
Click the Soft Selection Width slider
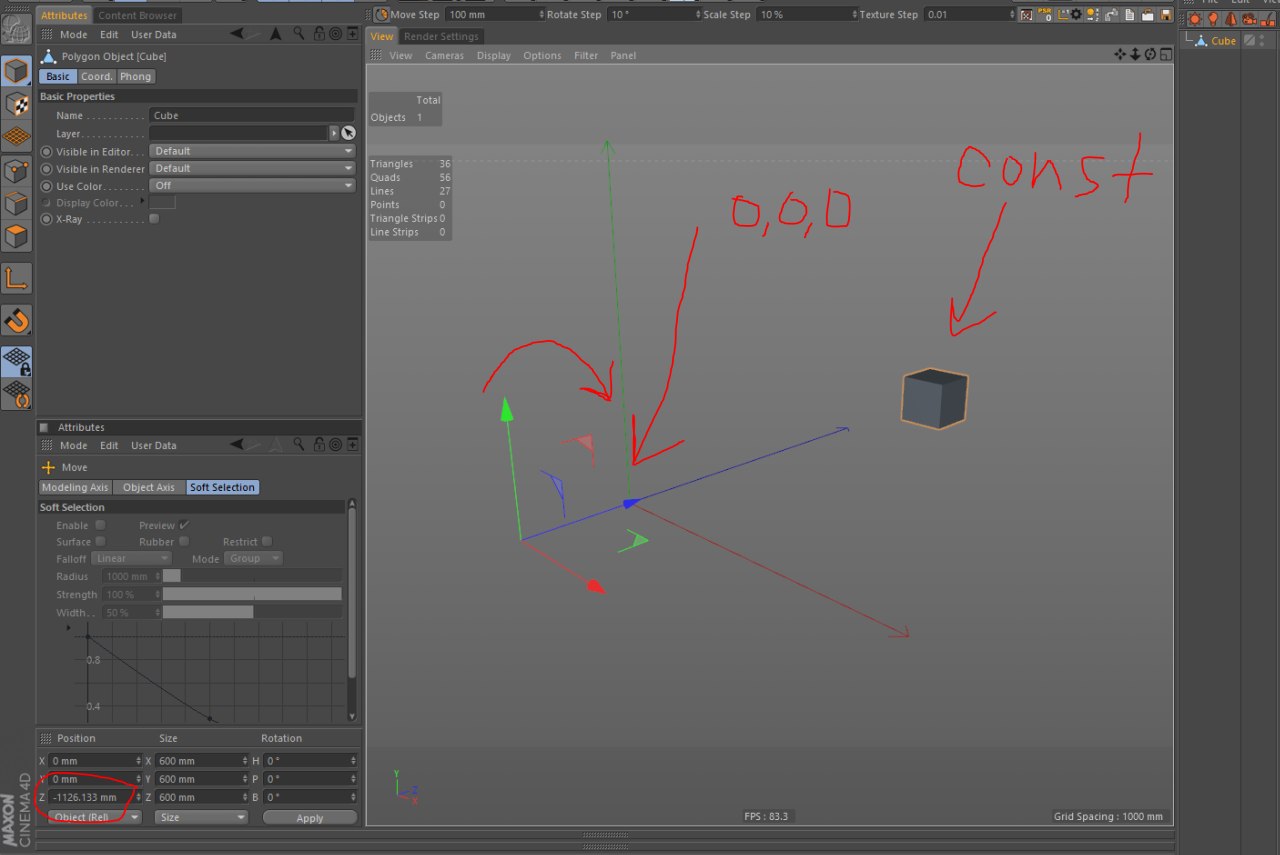point(252,612)
